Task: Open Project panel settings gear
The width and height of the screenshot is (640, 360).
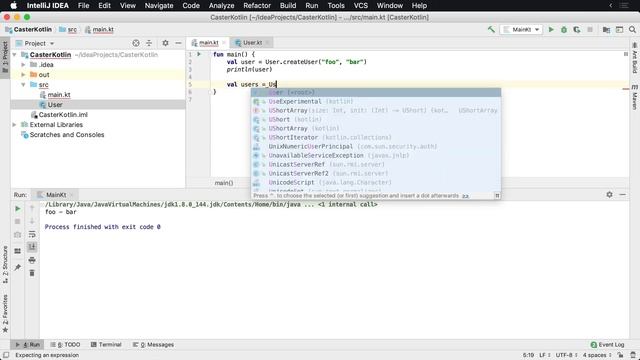Action: 165,43
